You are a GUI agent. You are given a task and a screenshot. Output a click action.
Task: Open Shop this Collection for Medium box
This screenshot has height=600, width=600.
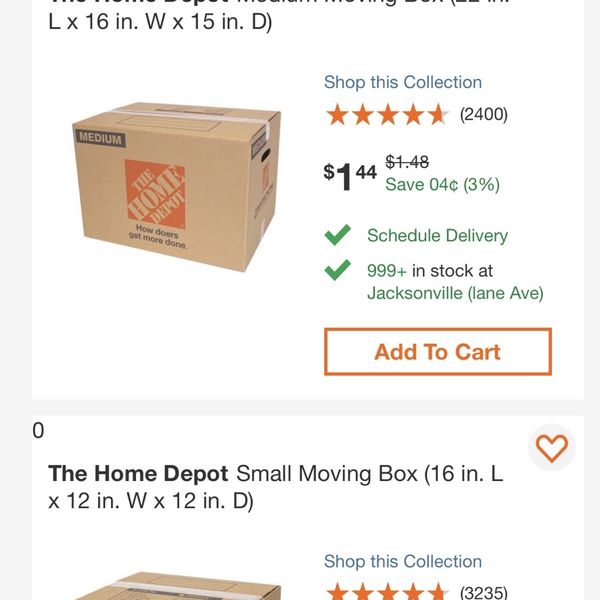[403, 82]
